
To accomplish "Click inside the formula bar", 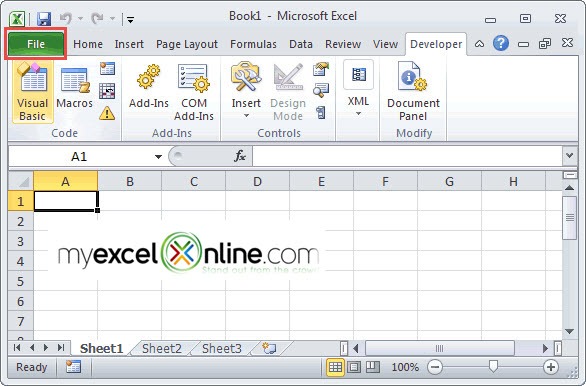I will (x=407, y=156).
